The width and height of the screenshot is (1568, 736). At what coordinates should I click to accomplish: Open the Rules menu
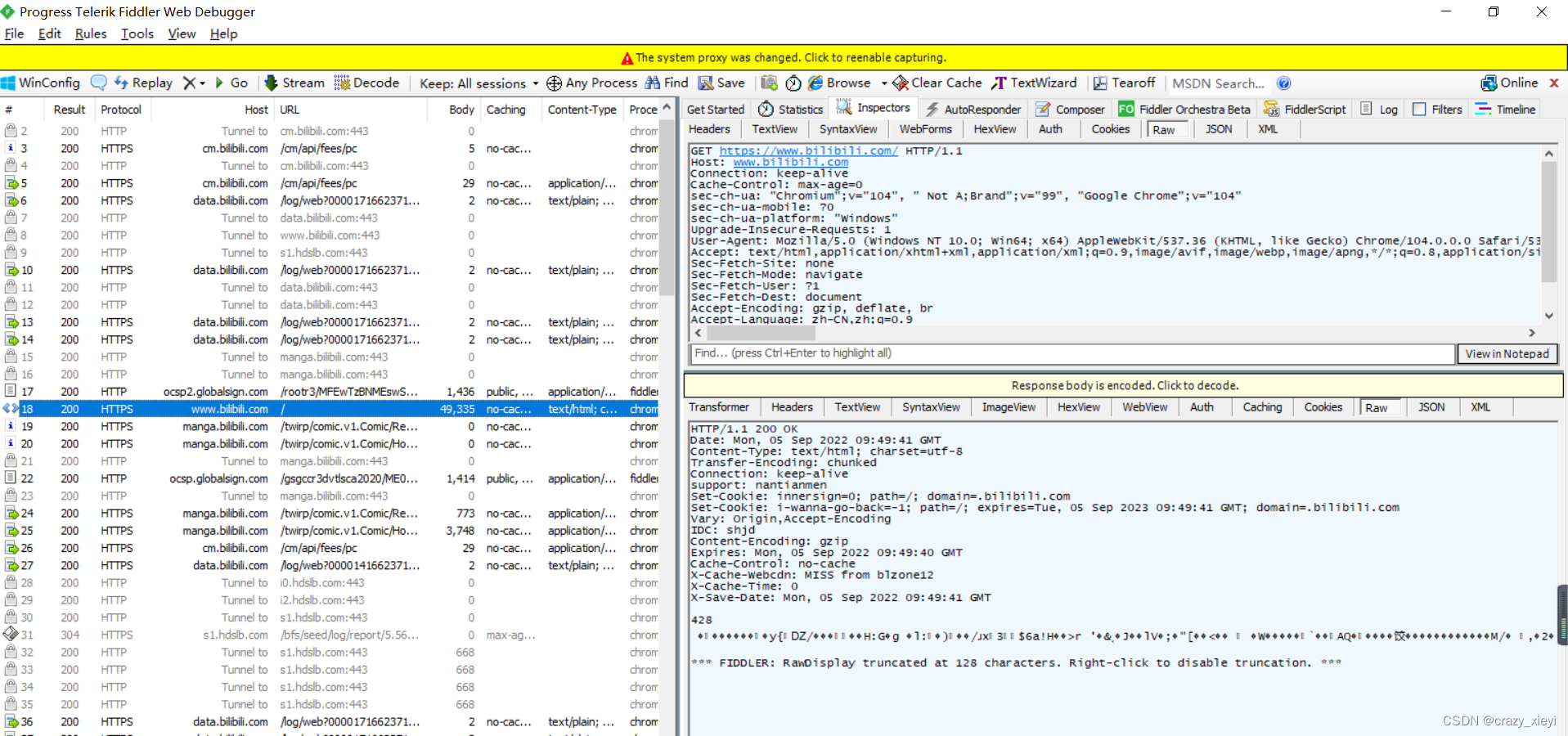[91, 34]
